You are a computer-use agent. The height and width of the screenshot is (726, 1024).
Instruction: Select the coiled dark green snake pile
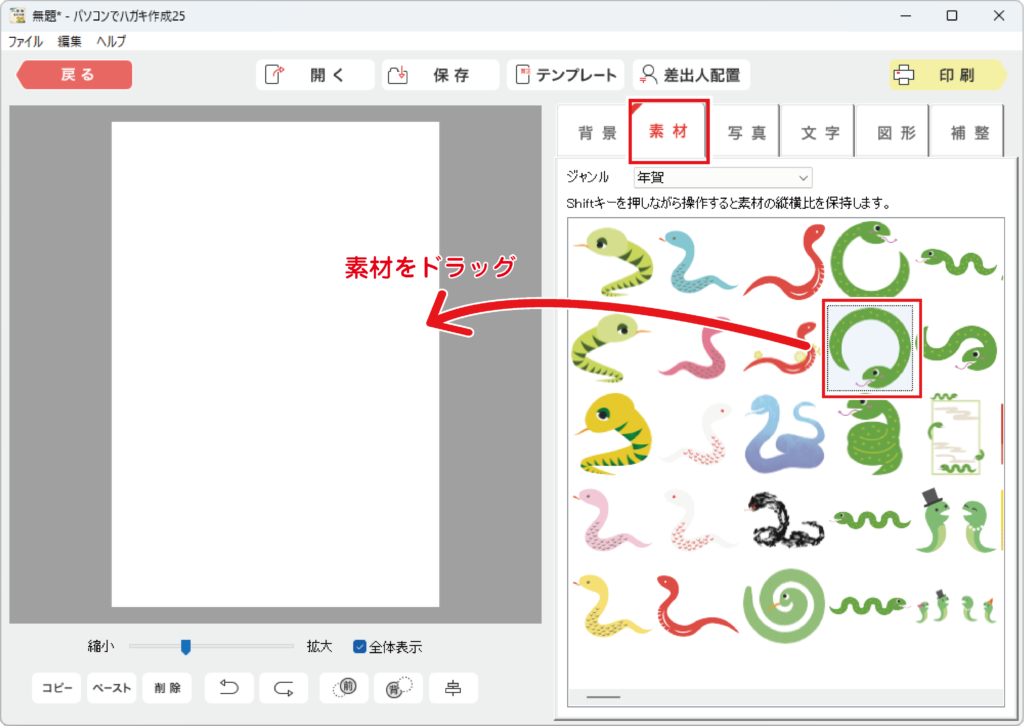872,436
